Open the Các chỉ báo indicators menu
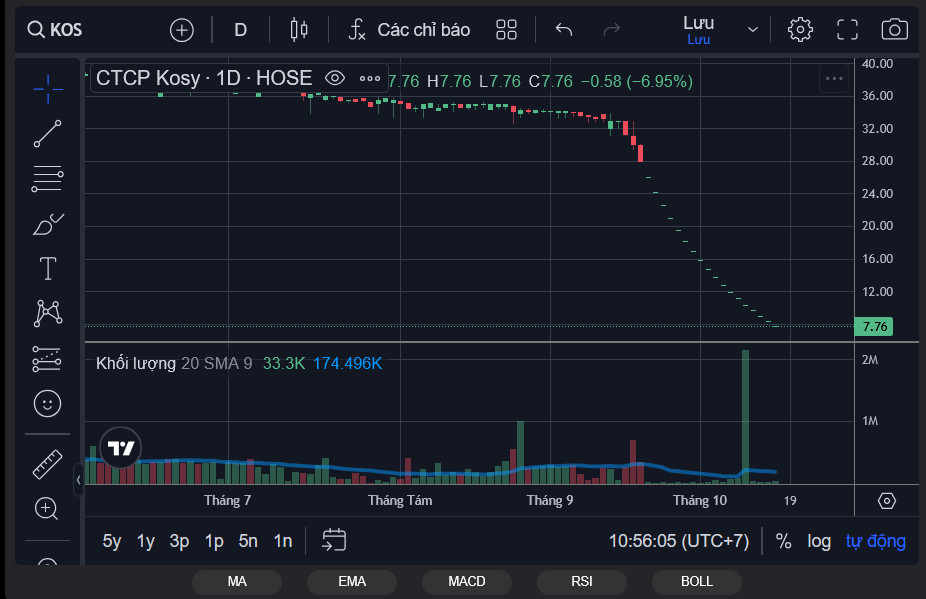The image size is (926, 599). 409,30
